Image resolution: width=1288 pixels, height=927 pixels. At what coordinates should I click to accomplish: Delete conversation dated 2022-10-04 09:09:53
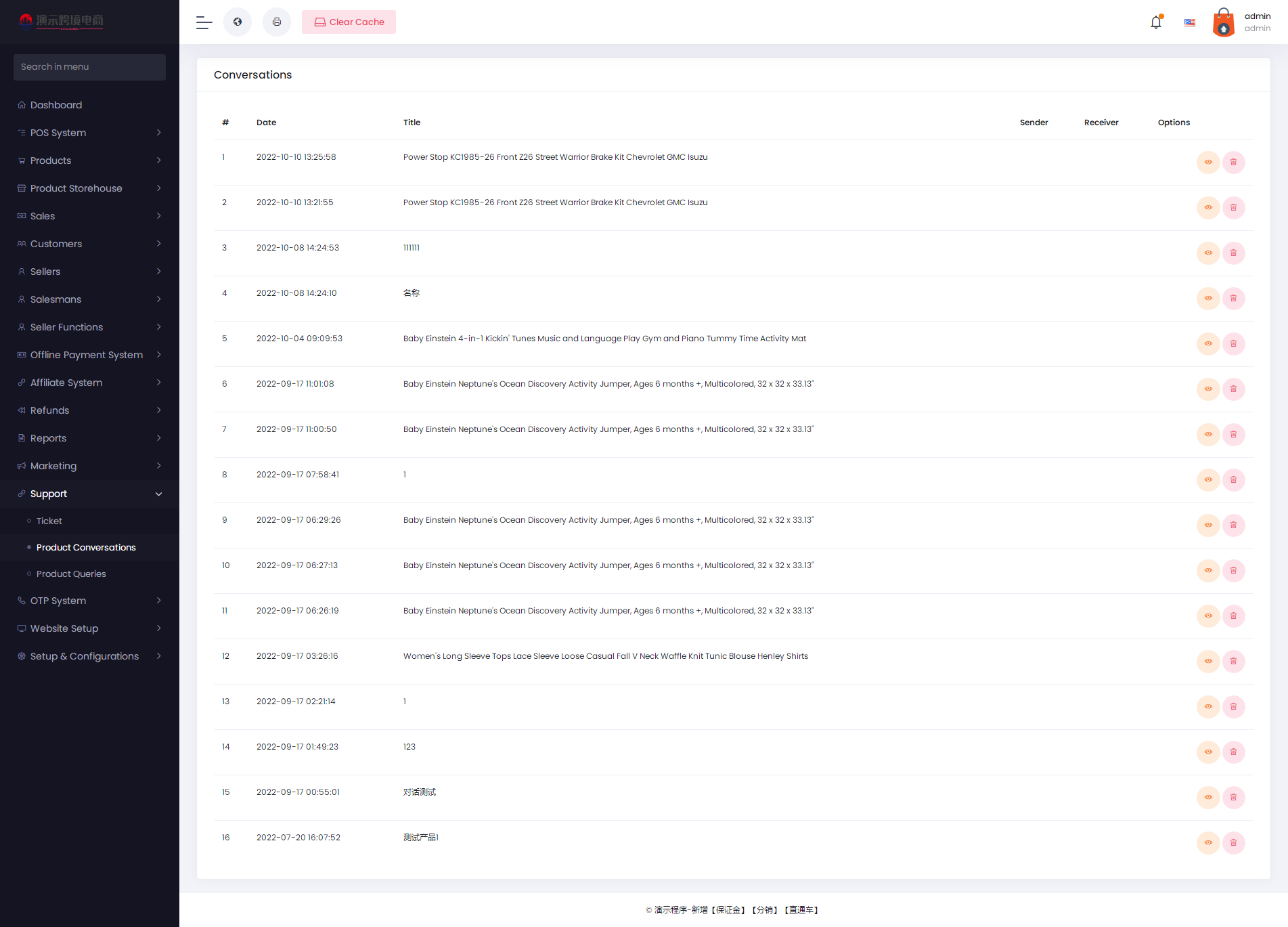[x=1234, y=344]
